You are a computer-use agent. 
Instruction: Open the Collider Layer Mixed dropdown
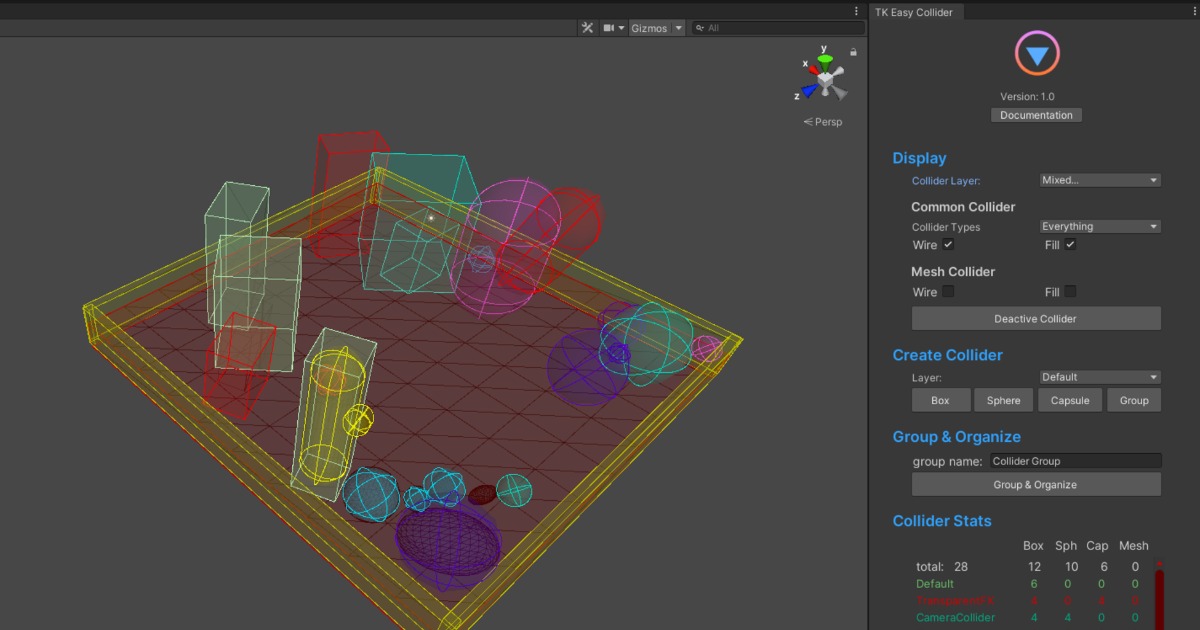point(1098,180)
